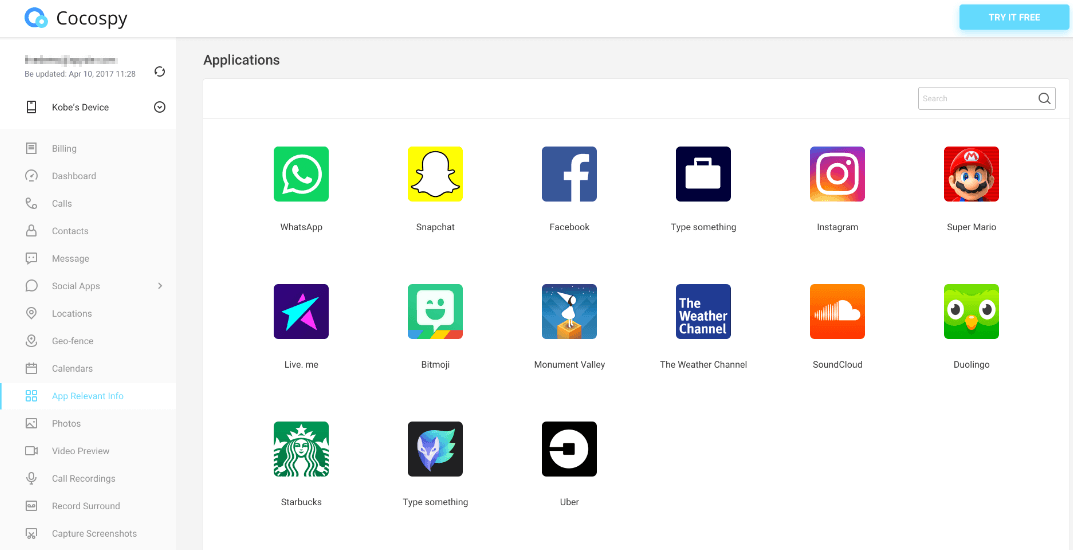
Task: Click the Duolingo label
Action: coord(972,365)
